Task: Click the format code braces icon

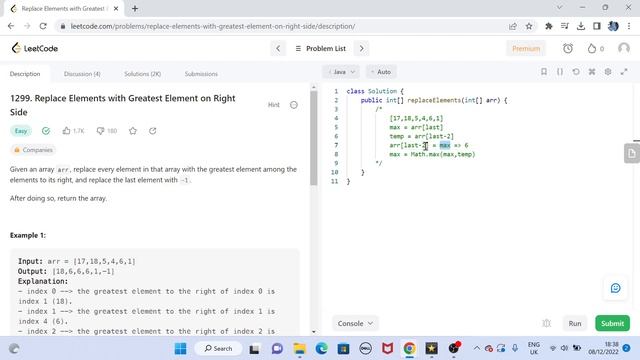Action: coord(560,72)
